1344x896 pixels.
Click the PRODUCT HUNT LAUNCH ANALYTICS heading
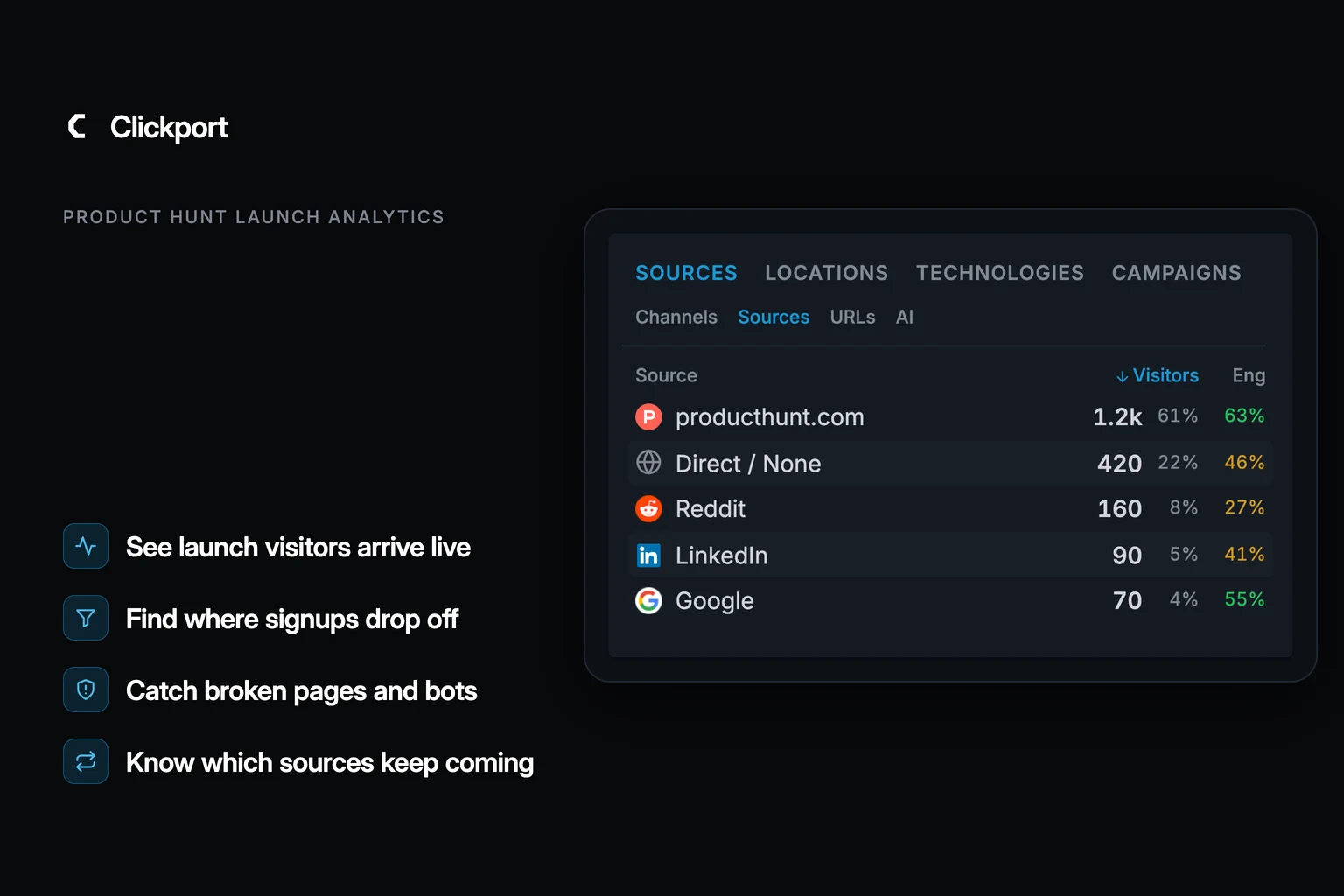254,217
